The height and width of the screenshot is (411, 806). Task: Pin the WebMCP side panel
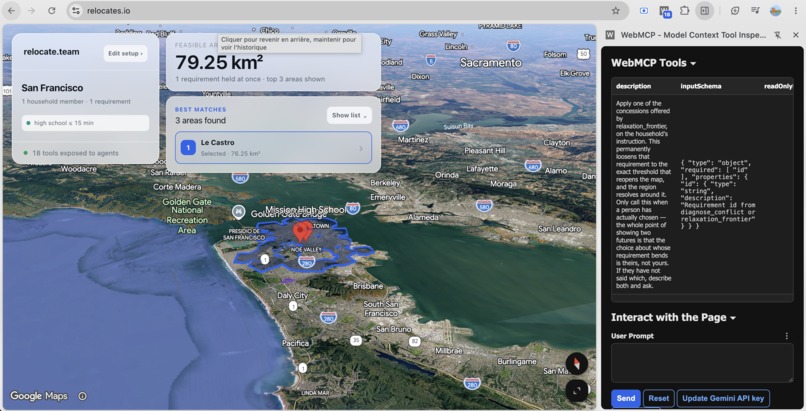778,35
